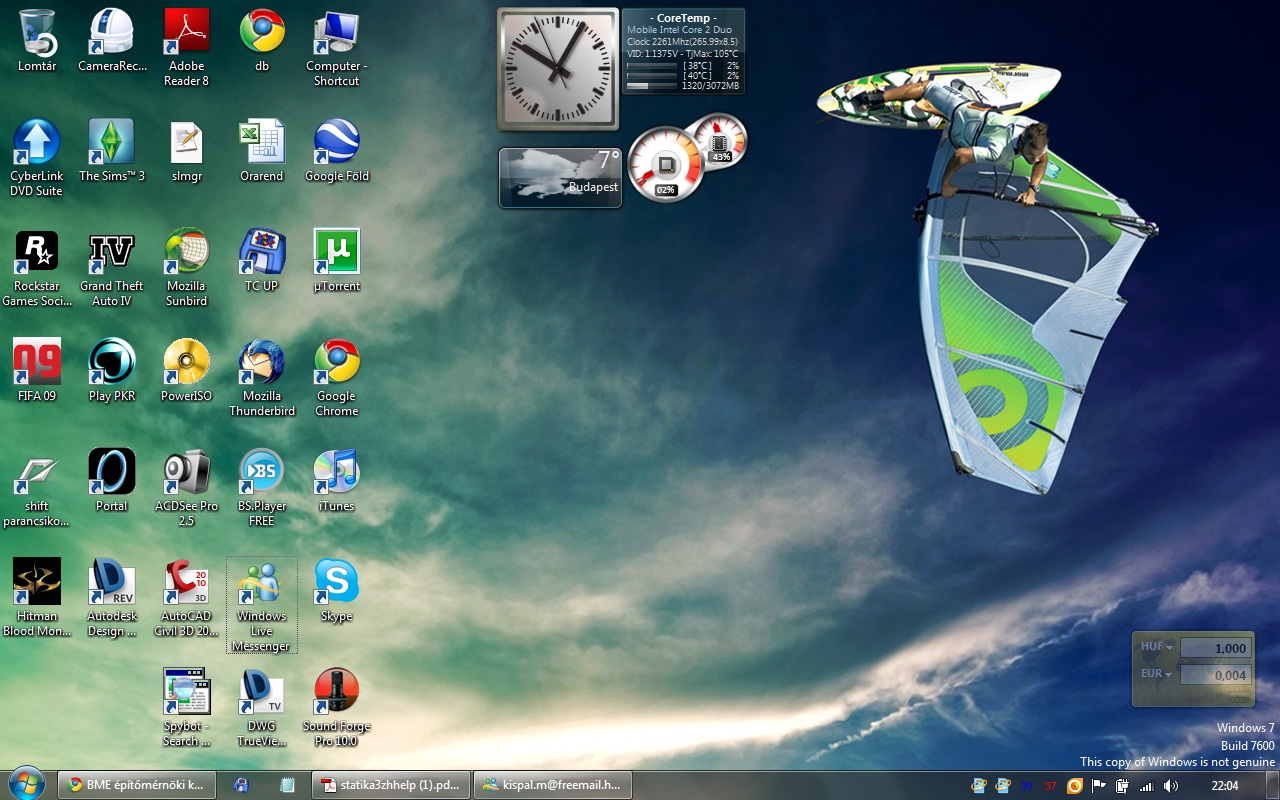Launch Mozilla Thunderbird
1280x800 pixels.
[262, 377]
